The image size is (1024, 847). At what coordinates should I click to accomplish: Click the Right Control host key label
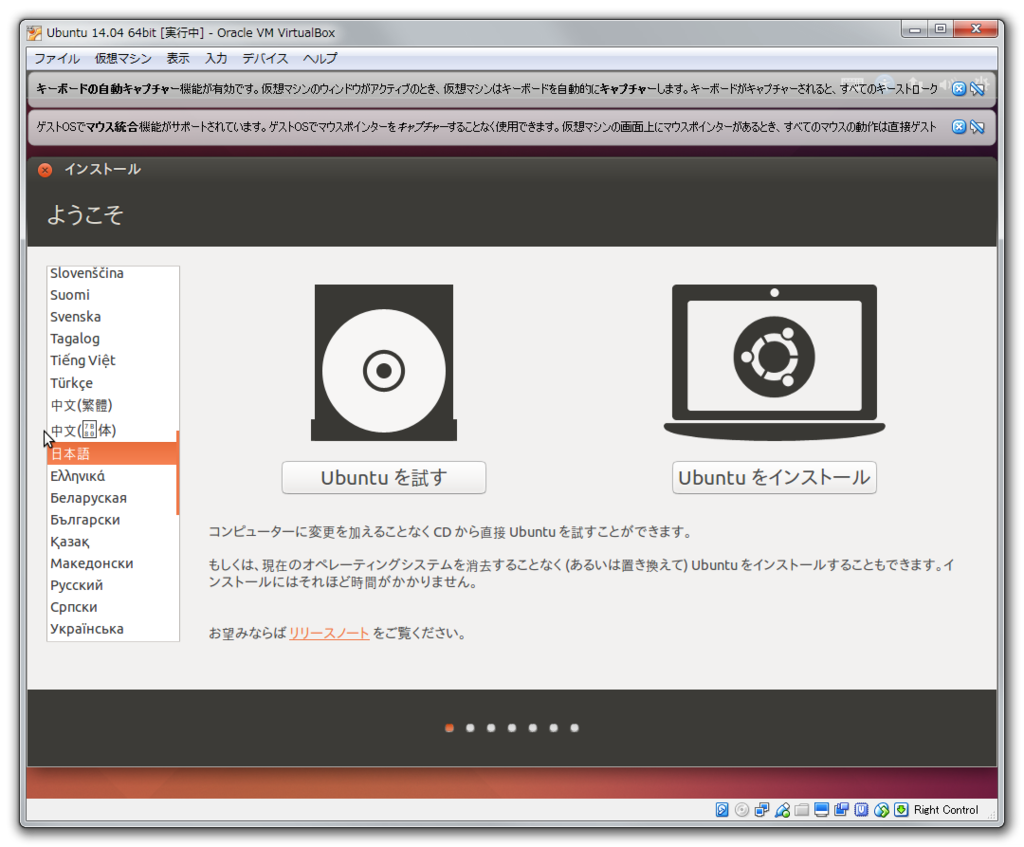tap(946, 810)
